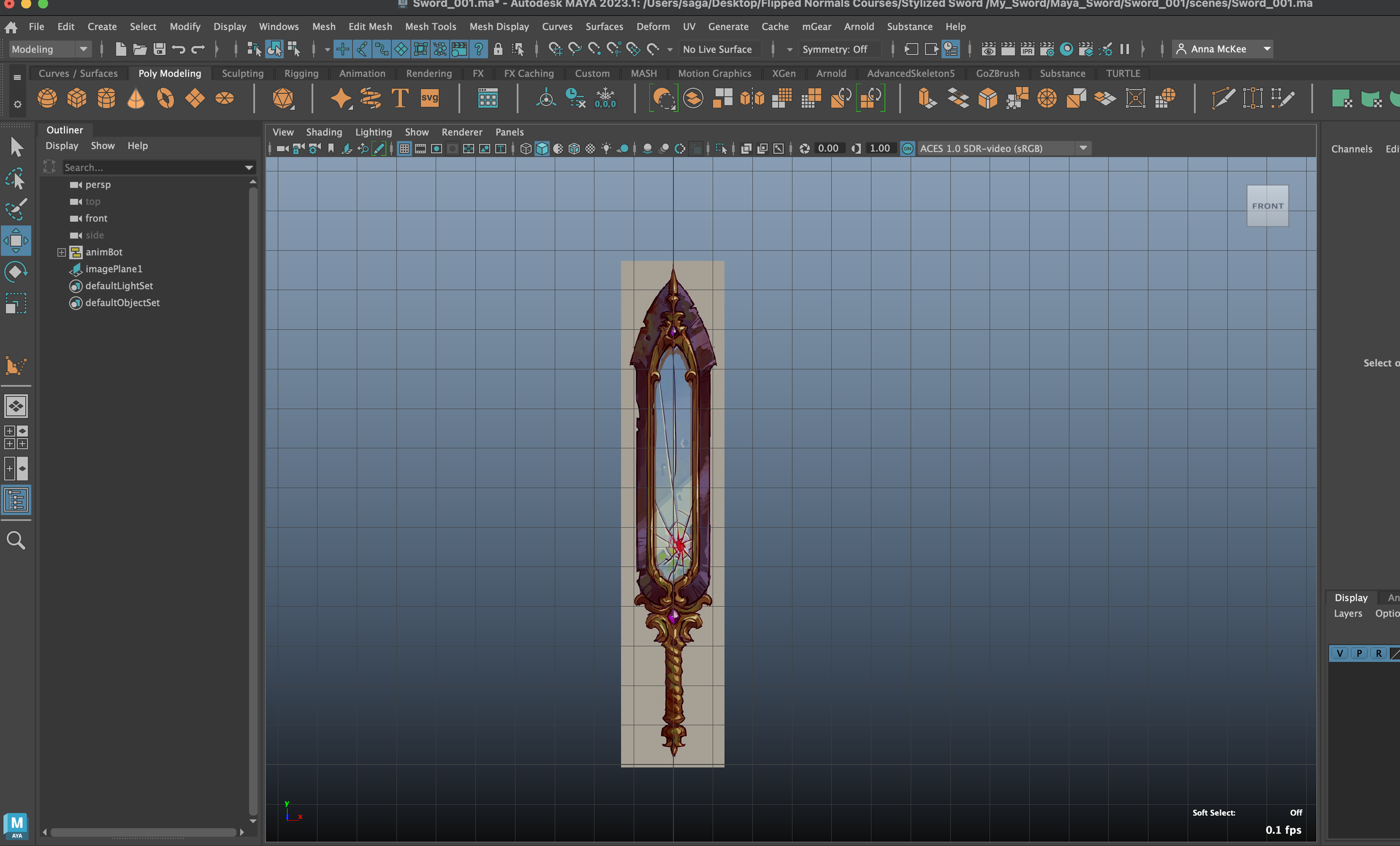
Task: Open the Mesh Tools menu
Action: (430, 27)
